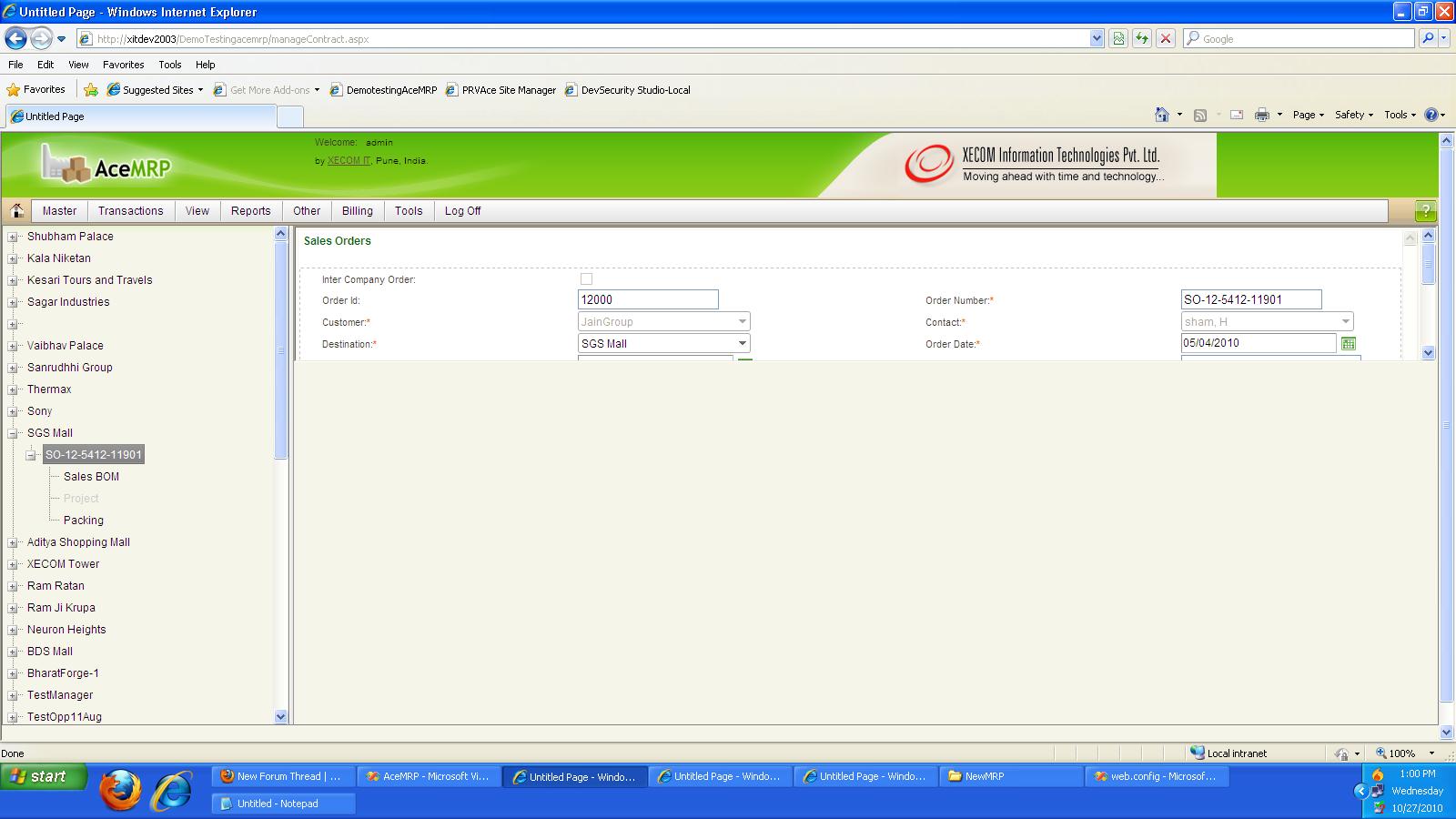Open the address bar history dropdown
1456x819 pixels.
coord(1097,38)
